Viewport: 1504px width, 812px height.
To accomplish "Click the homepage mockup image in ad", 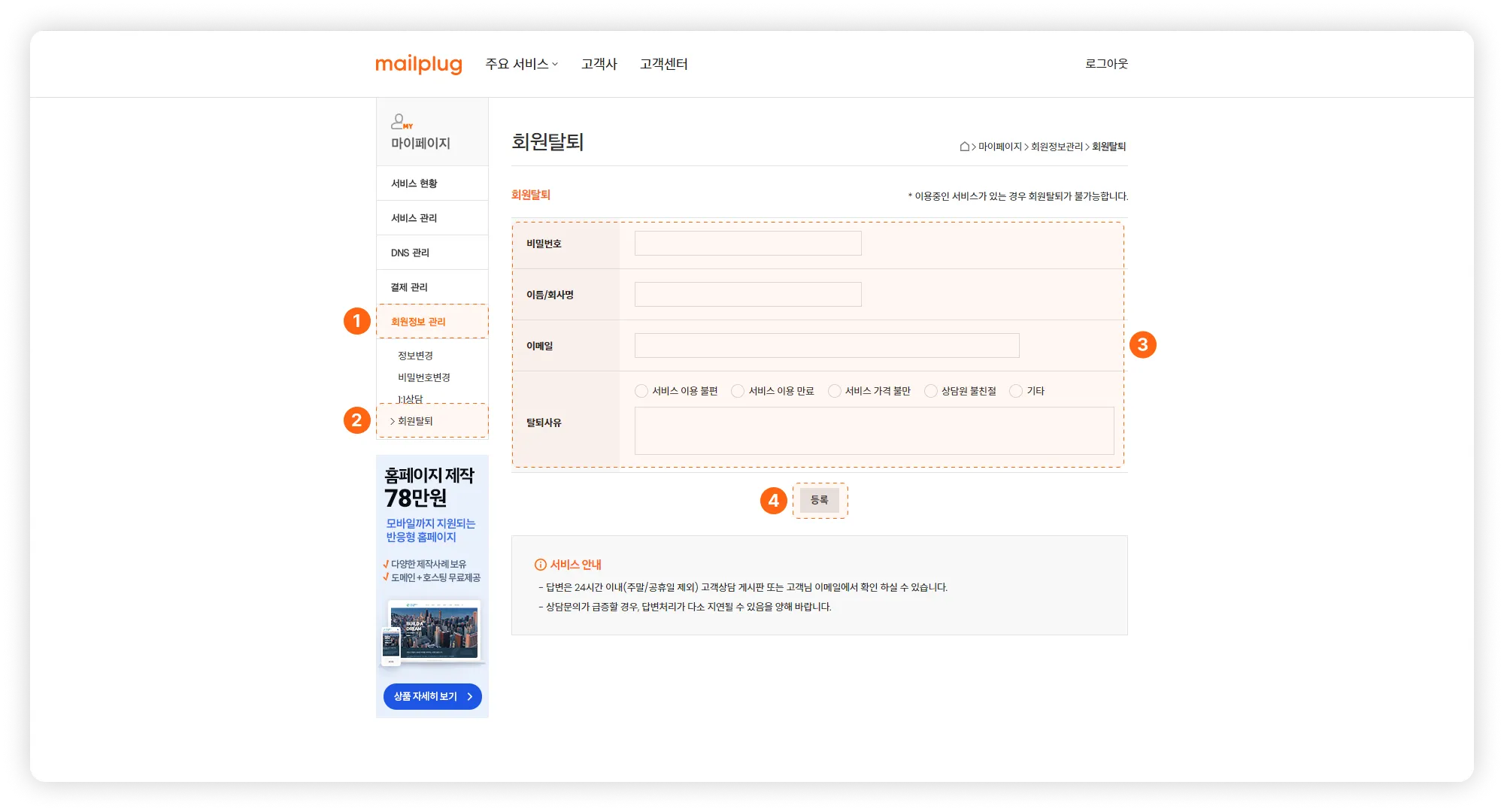I will (433, 632).
